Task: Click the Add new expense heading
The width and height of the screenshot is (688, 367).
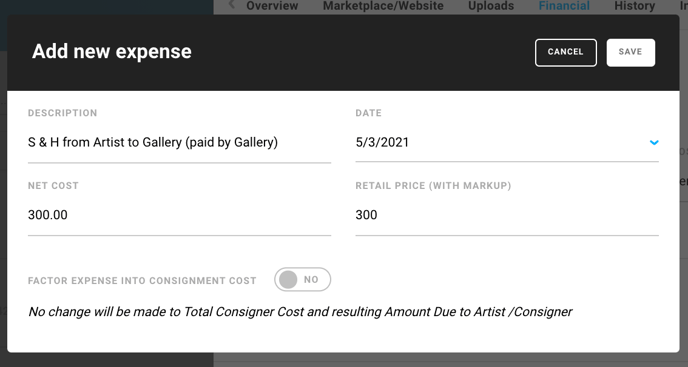Action: tap(112, 51)
